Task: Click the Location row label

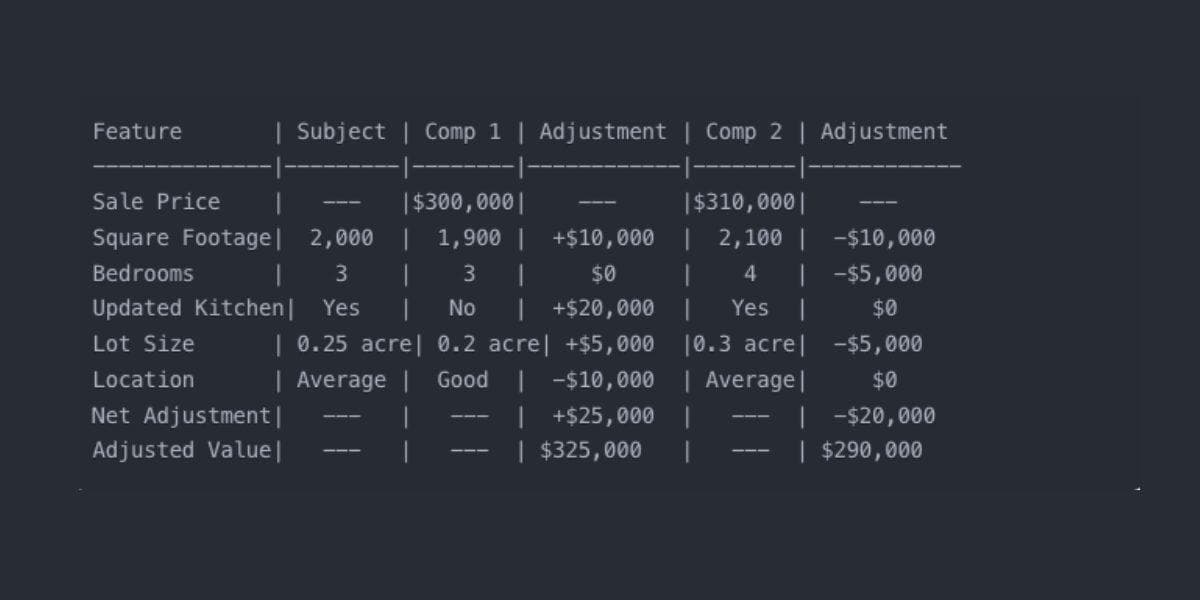Action: tap(143, 380)
